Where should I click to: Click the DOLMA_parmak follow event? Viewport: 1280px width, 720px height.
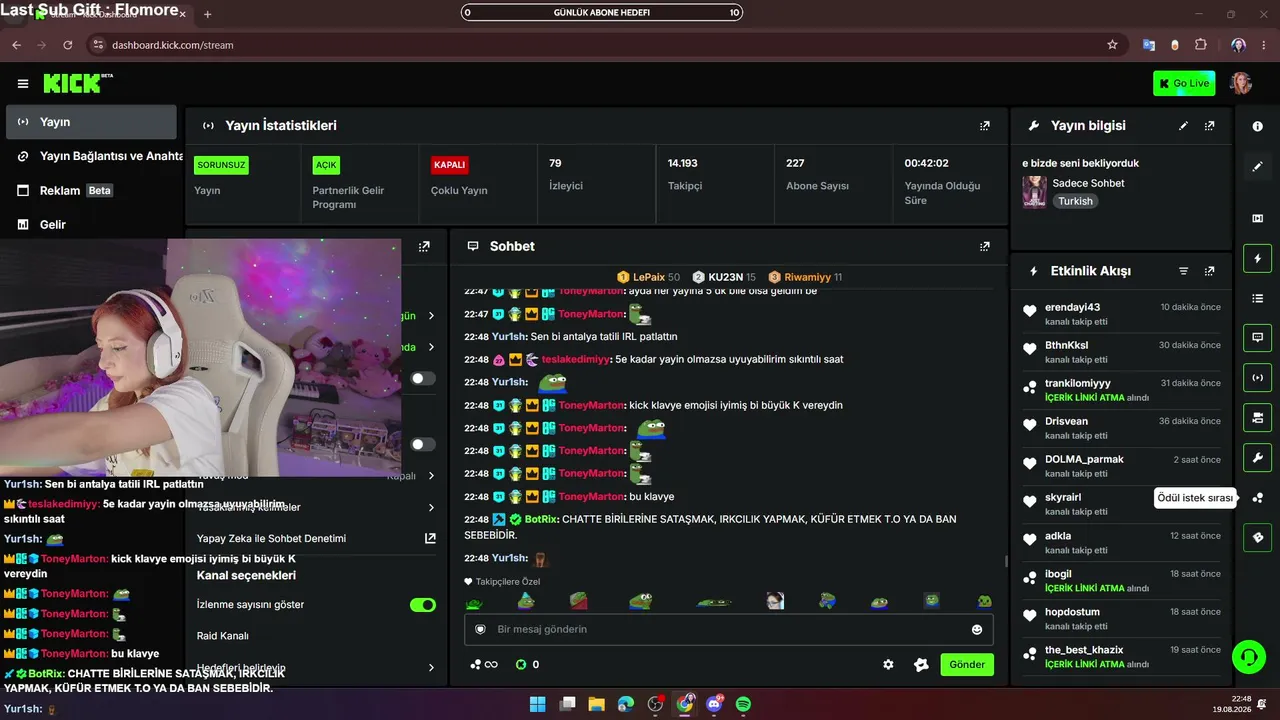coord(1122,466)
